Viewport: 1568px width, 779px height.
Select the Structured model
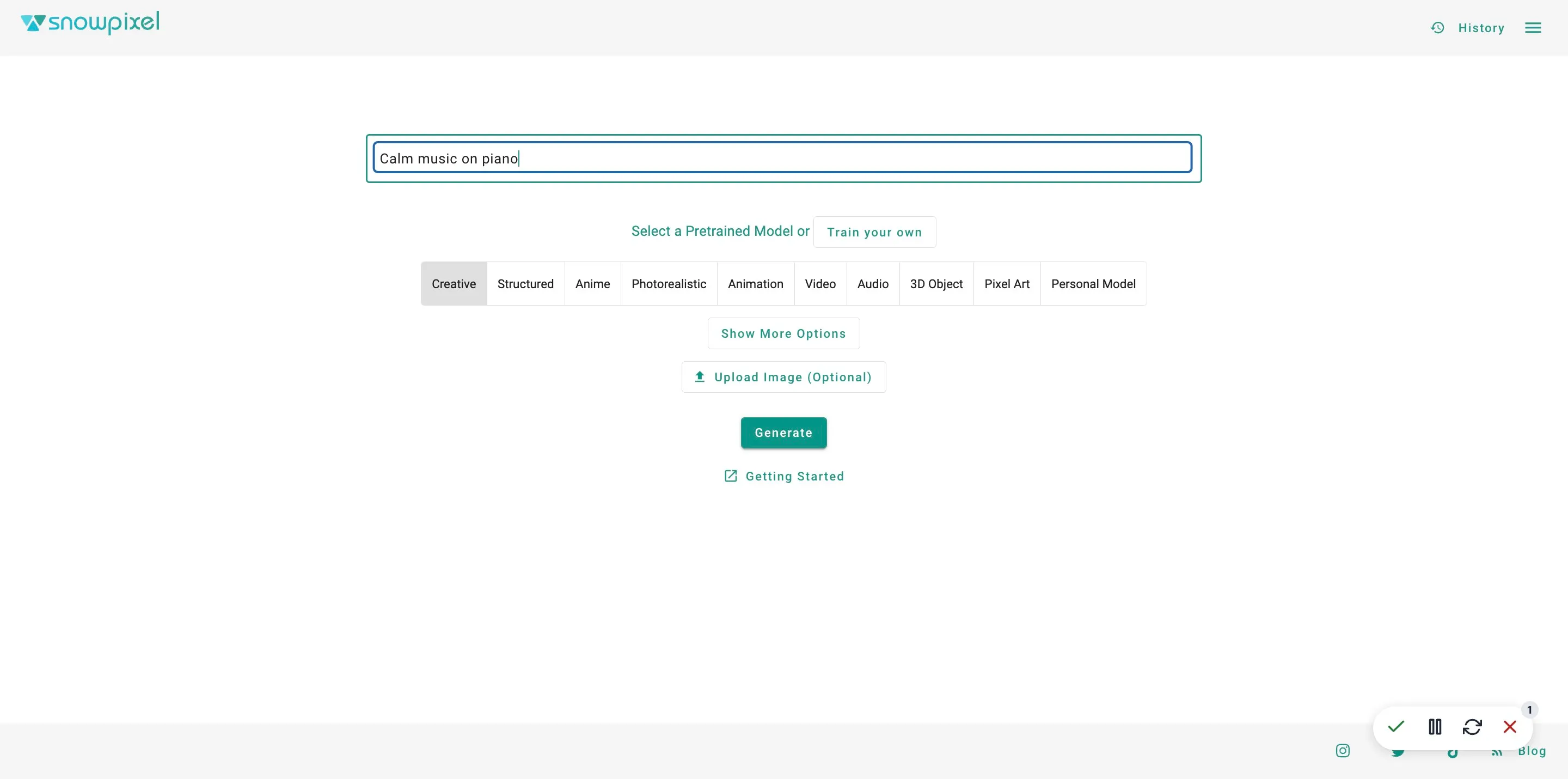coord(525,284)
